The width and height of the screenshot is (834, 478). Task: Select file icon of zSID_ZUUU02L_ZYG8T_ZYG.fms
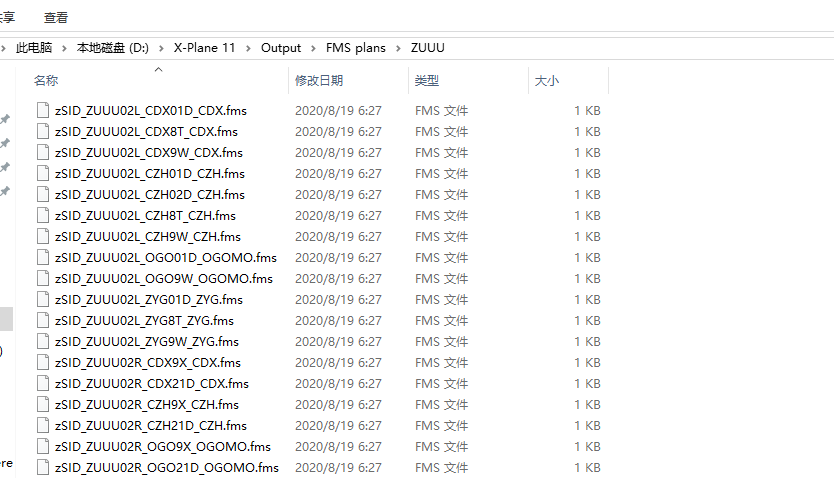(x=43, y=320)
